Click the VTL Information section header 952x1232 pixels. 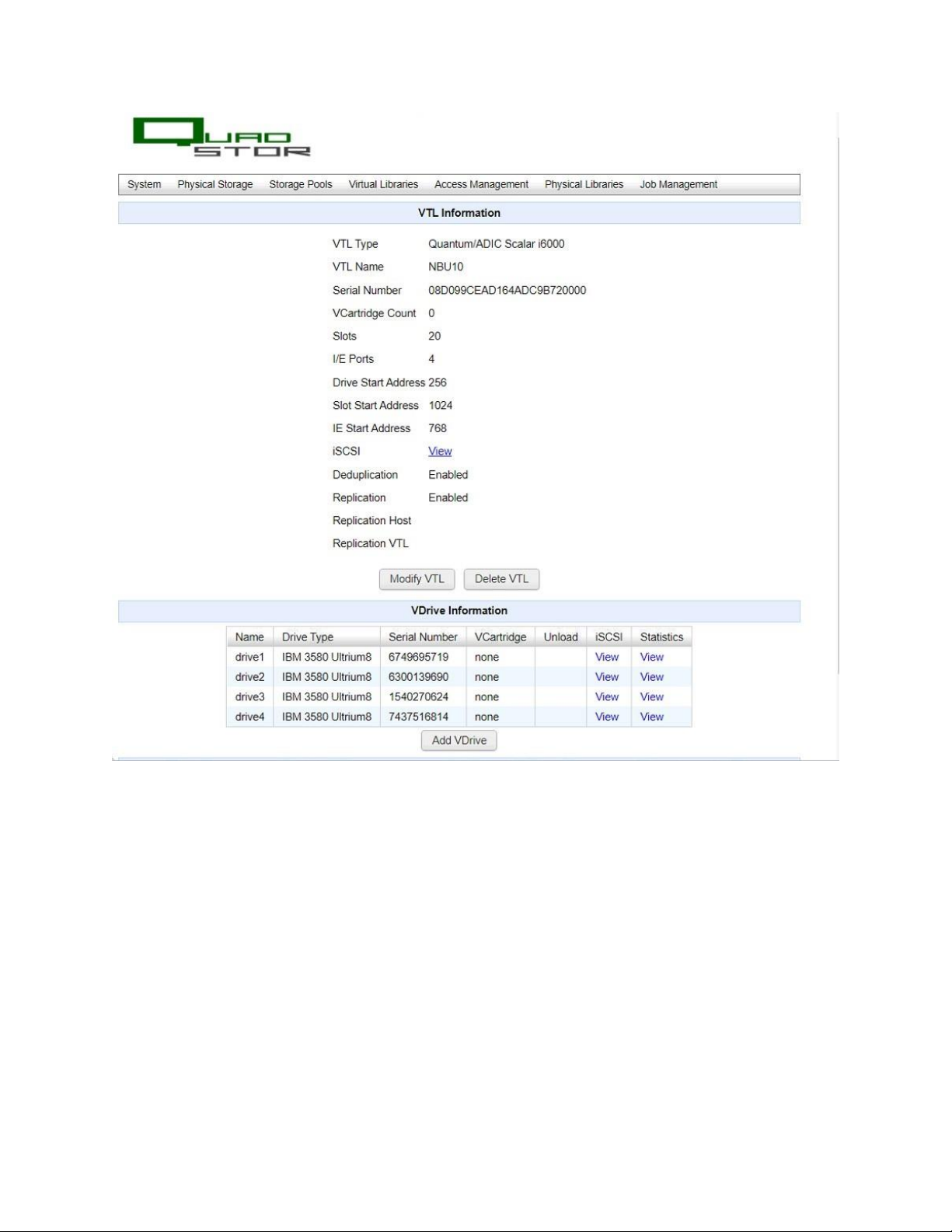click(459, 213)
